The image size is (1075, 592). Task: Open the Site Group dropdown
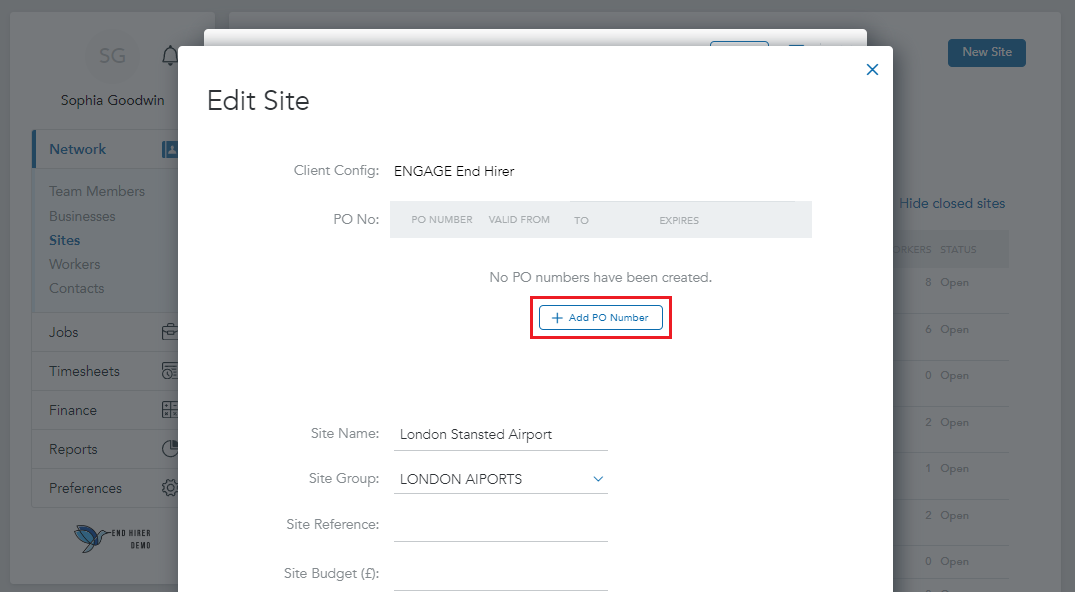500,479
